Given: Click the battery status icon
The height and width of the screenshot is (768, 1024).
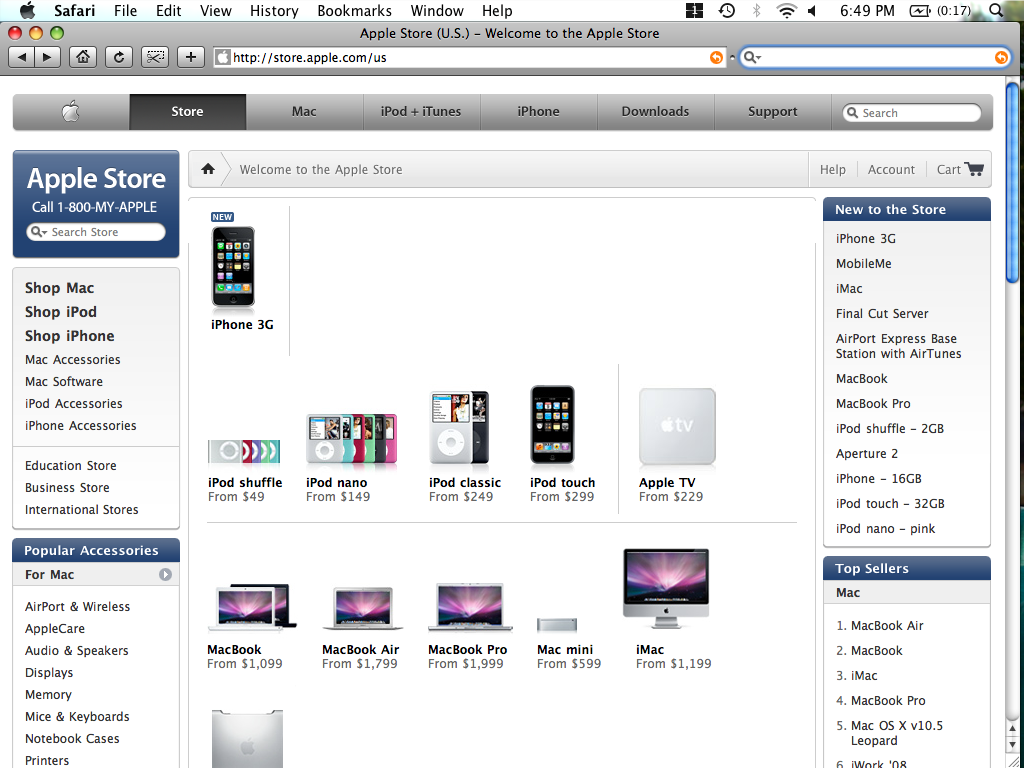Looking at the screenshot, I should [x=920, y=10].
